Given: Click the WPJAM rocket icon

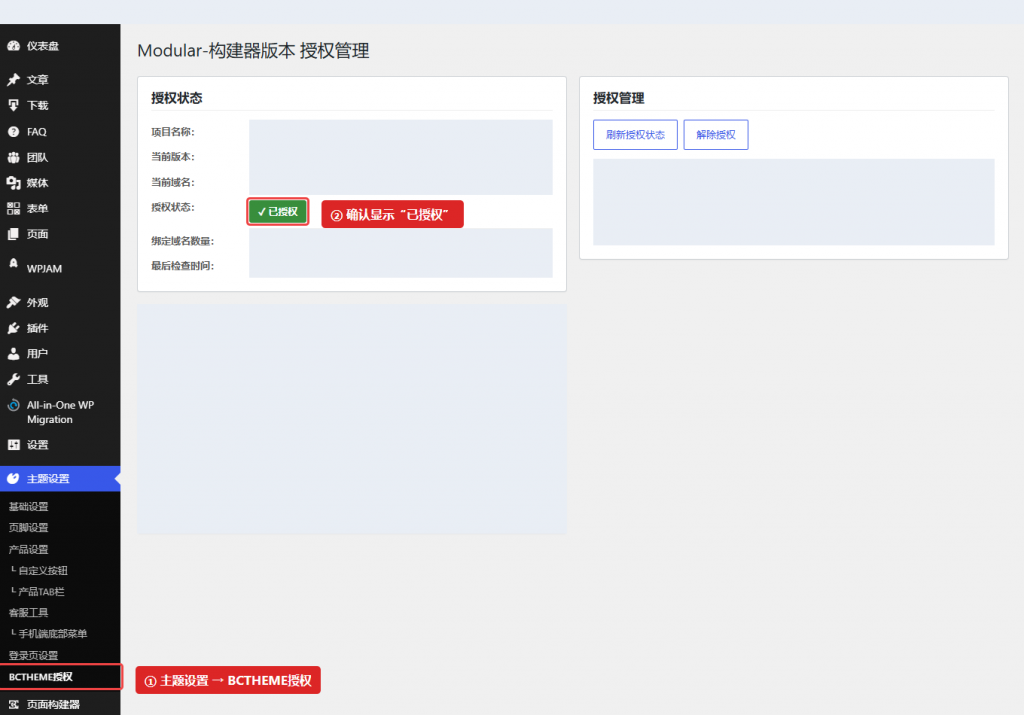Looking at the screenshot, I should pos(13,263).
